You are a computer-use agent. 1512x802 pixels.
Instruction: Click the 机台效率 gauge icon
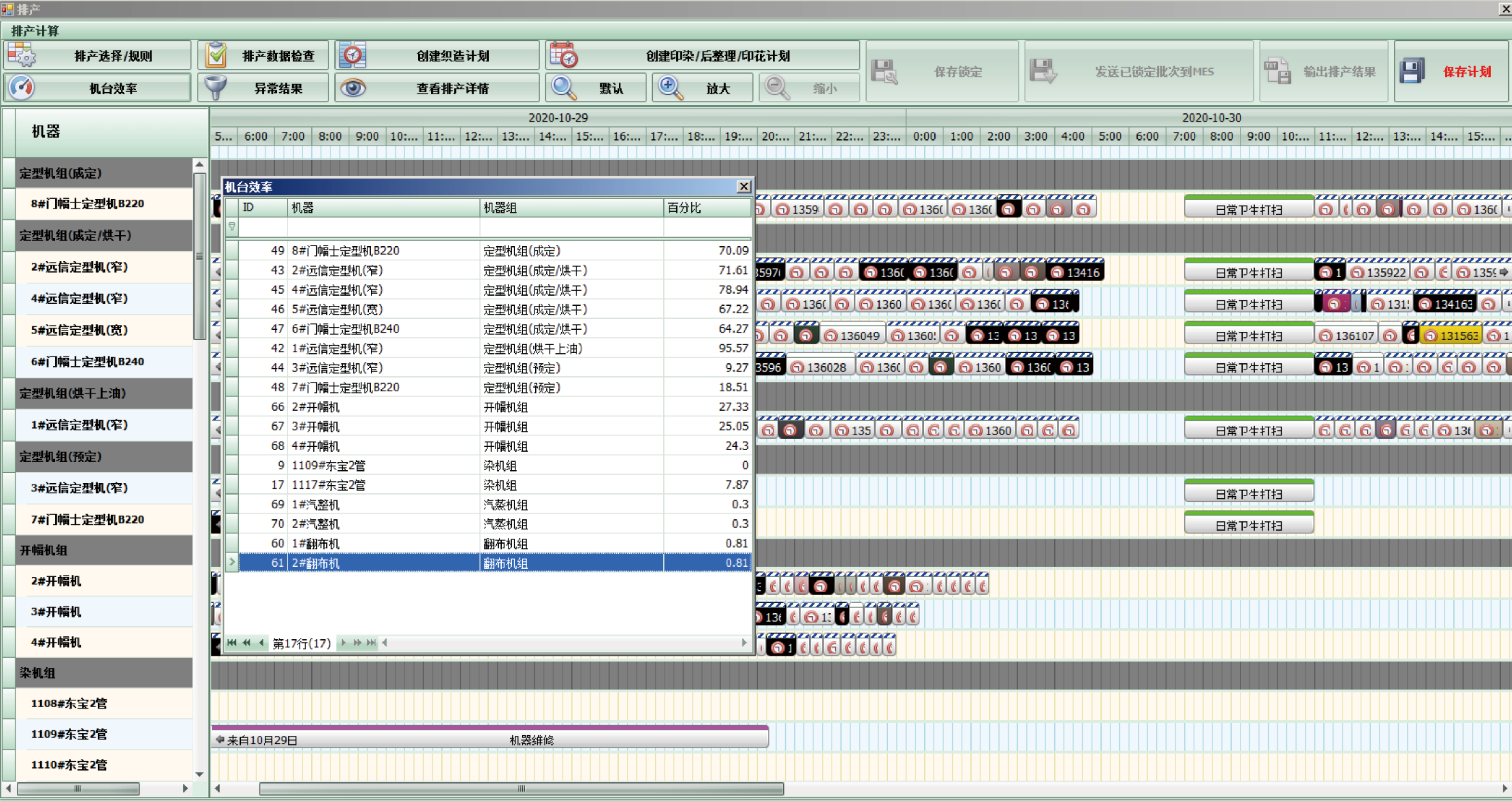(21, 88)
